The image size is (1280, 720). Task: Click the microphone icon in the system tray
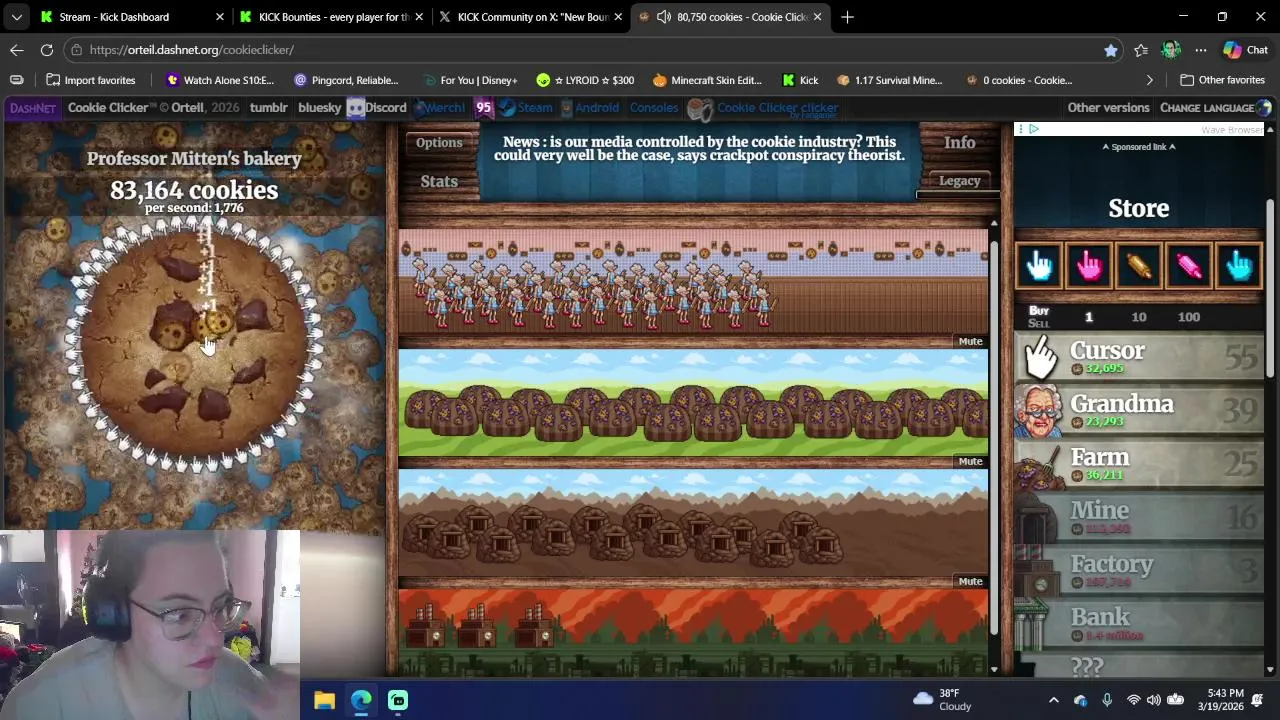1106,700
